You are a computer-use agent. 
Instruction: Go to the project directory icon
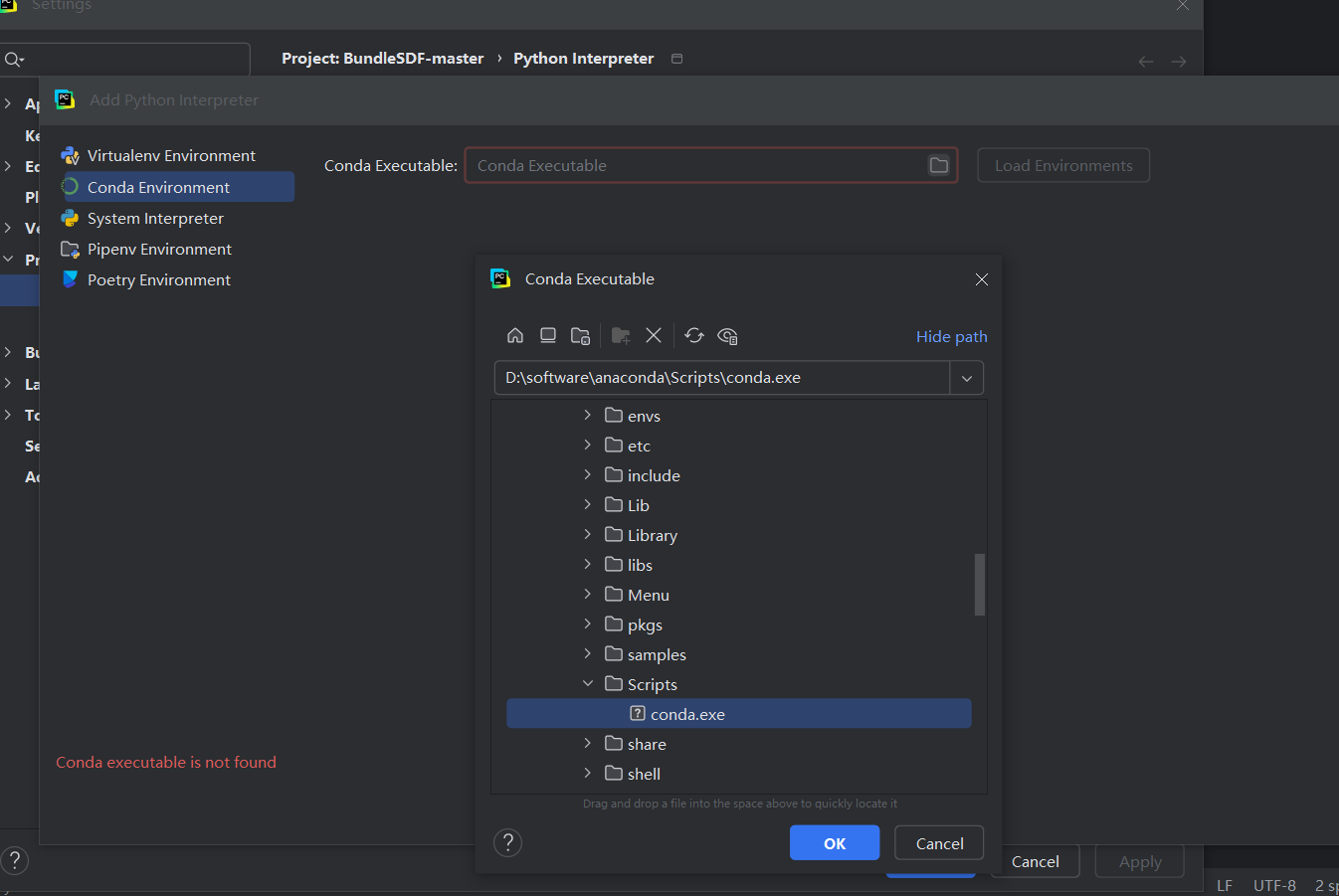pyautogui.click(x=581, y=335)
